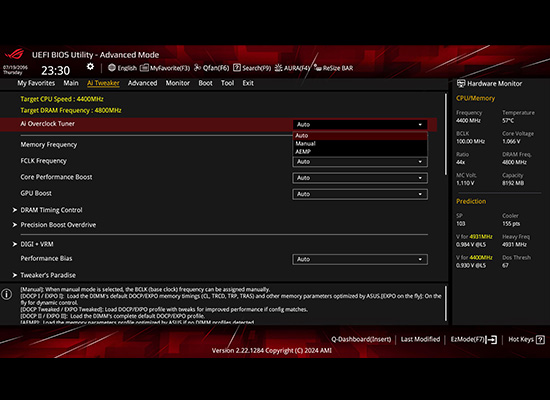Open AURA(F4) lighting control
Screen dimensions: 550x400
[292, 68]
